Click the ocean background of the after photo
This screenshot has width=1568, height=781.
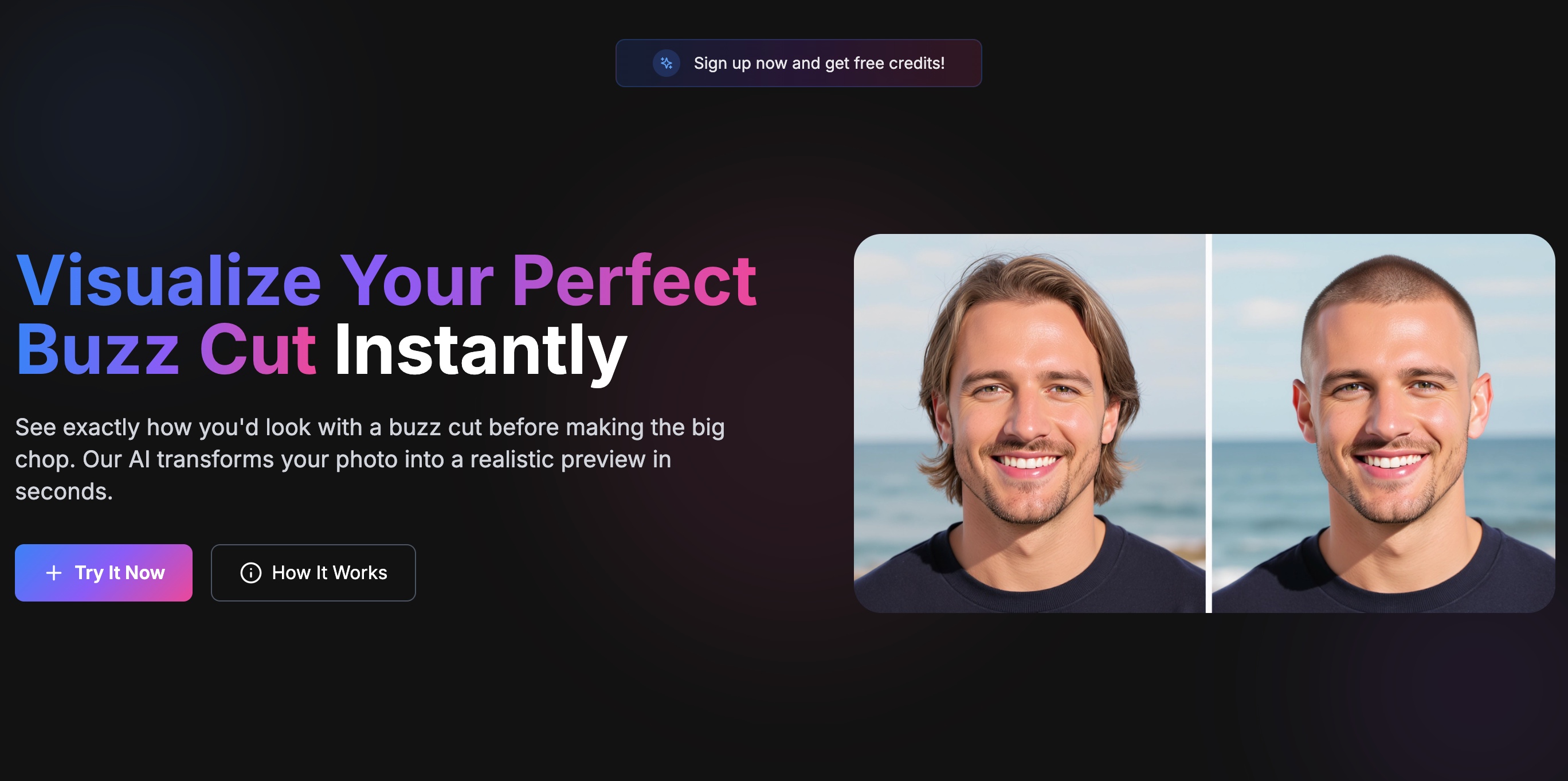[x=1516, y=475]
